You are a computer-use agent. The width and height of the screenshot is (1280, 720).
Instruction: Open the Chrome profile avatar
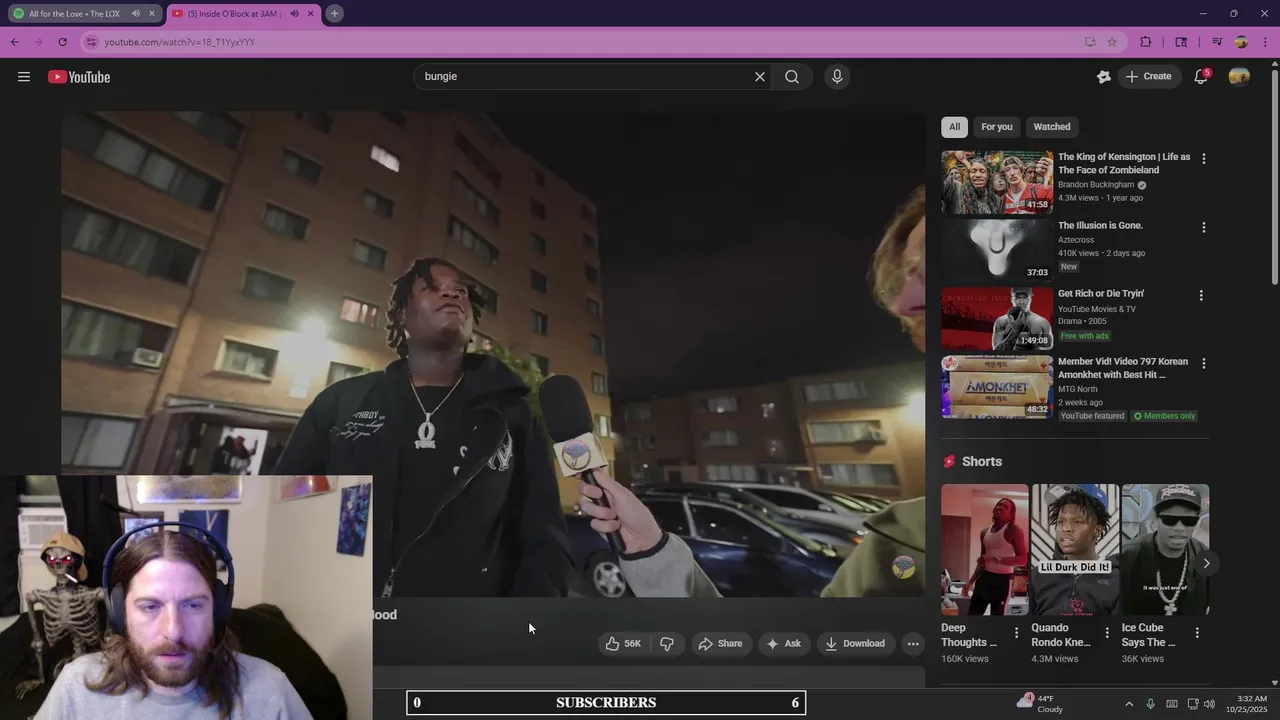(1241, 42)
